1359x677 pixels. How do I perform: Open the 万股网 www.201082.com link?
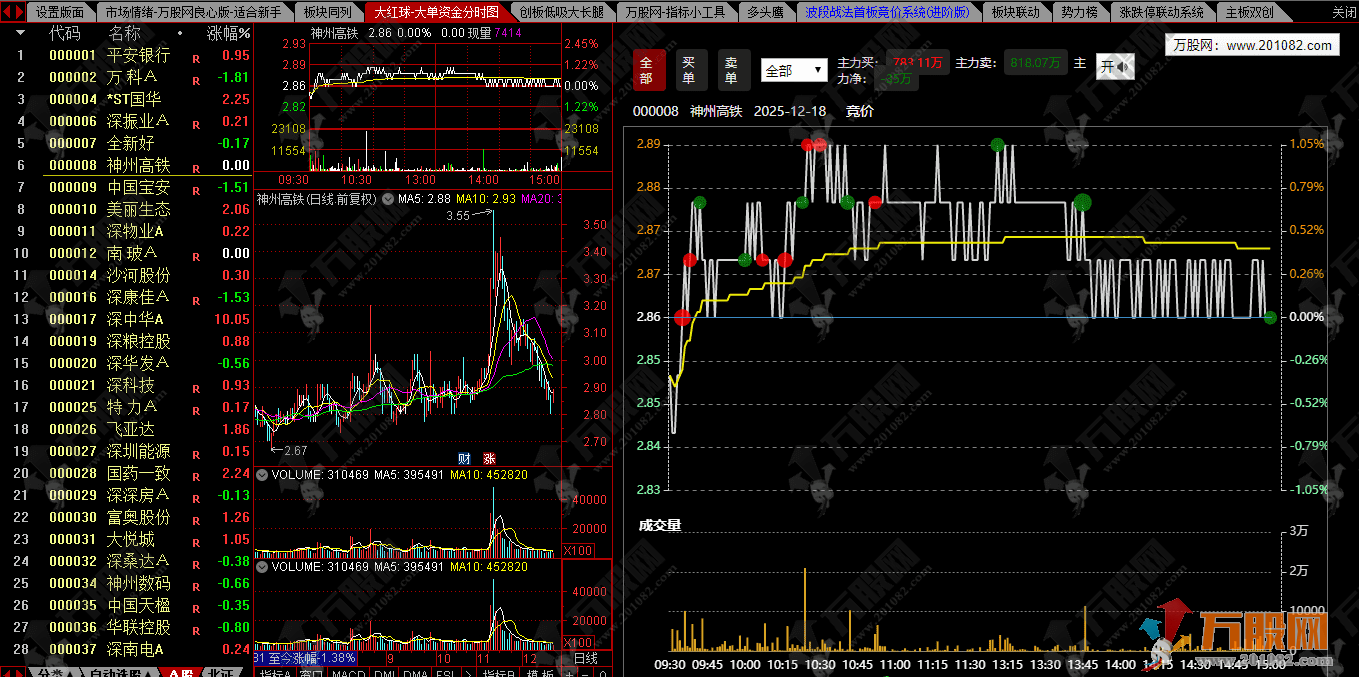[1252, 45]
